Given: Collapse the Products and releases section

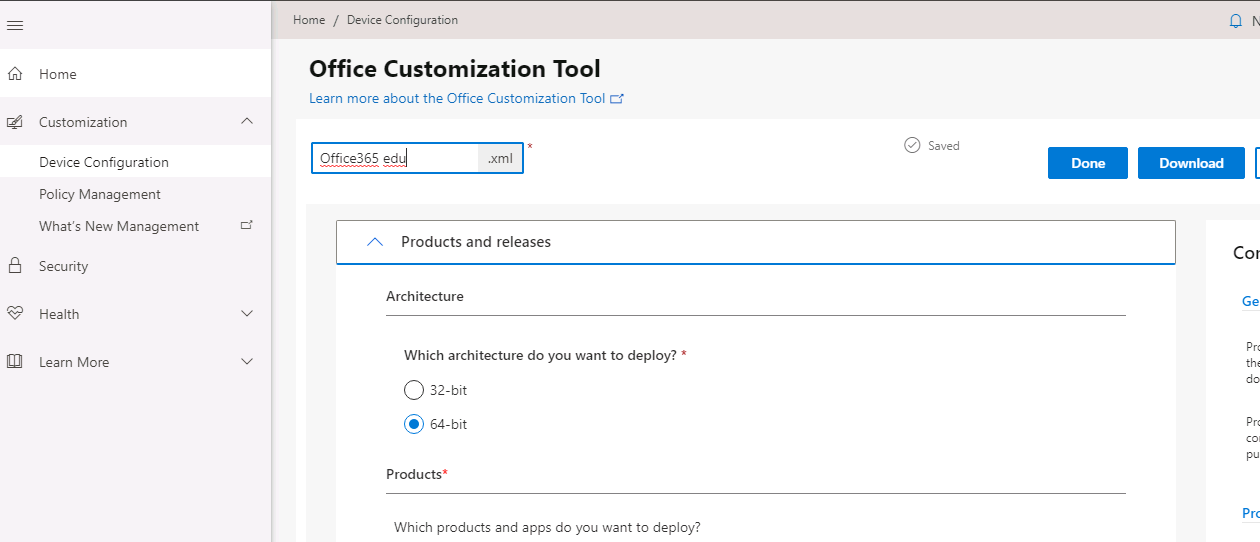Looking at the screenshot, I should tap(375, 242).
